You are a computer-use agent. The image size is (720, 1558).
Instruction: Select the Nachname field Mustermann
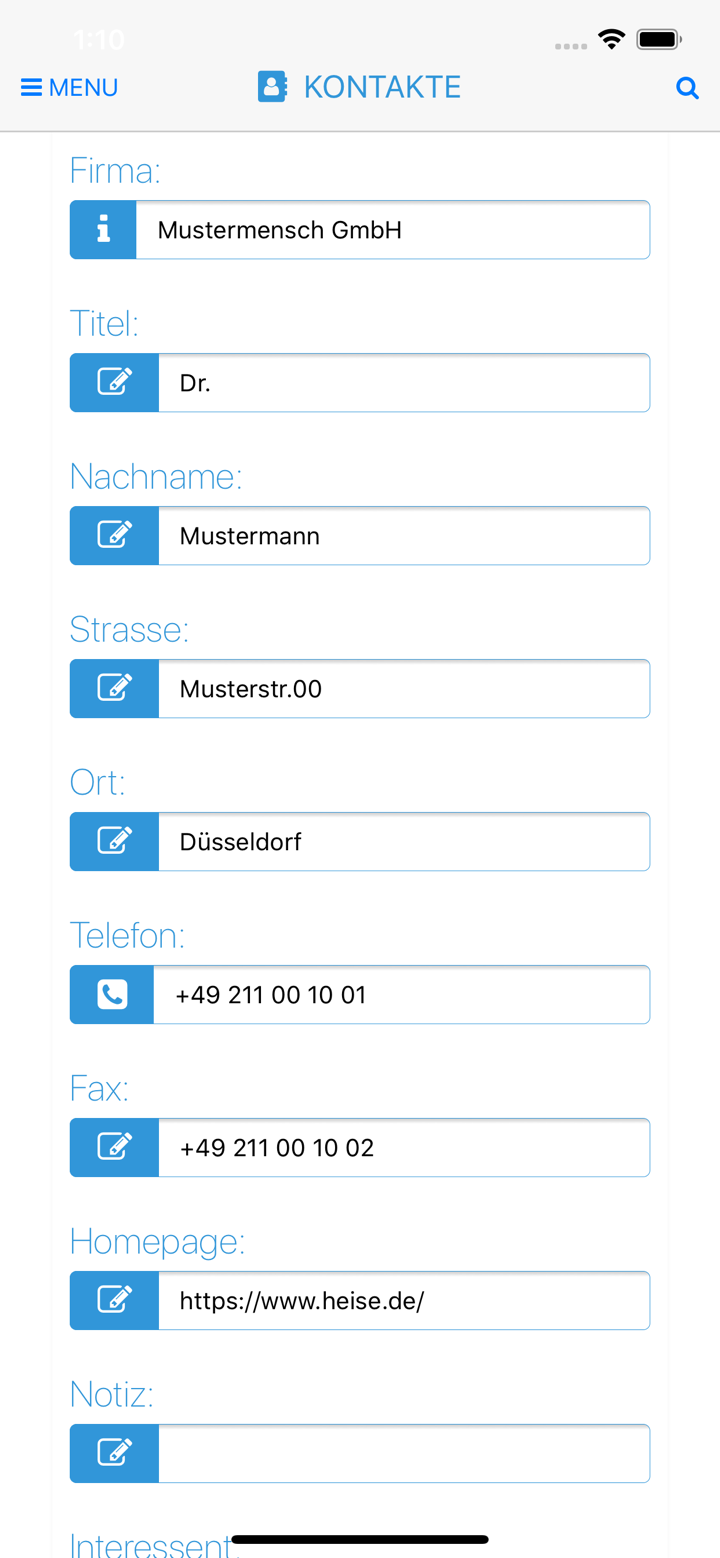tap(404, 536)
